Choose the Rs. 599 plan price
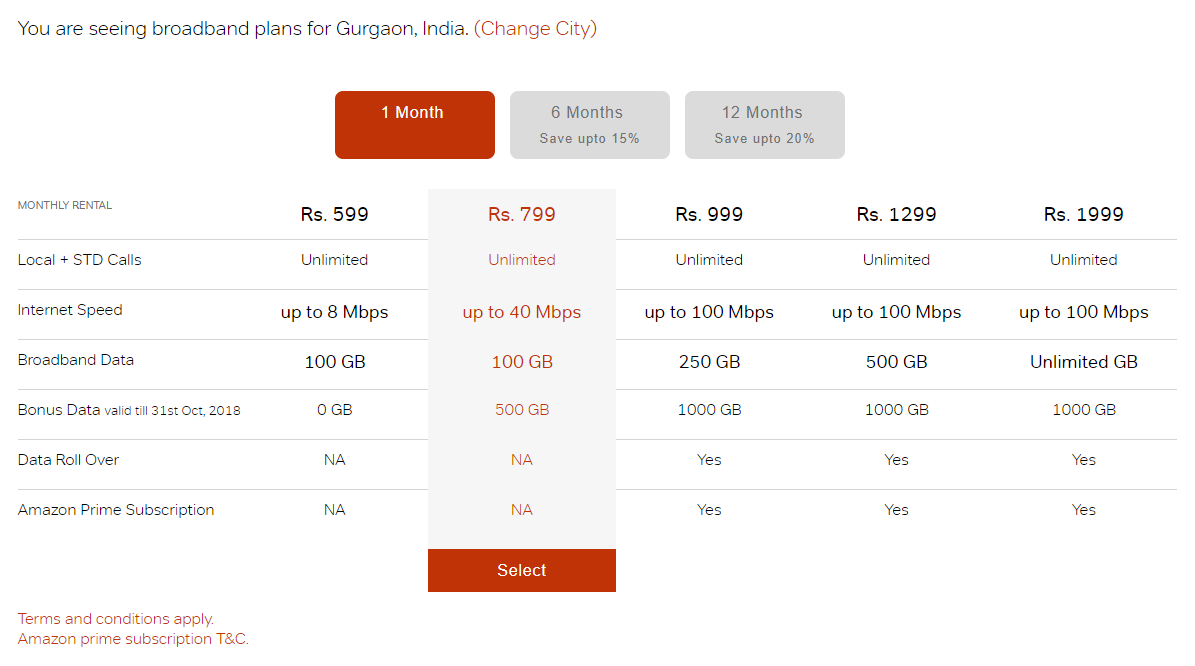This screenshot has width=1195, height=666. (x=334, y=214)
